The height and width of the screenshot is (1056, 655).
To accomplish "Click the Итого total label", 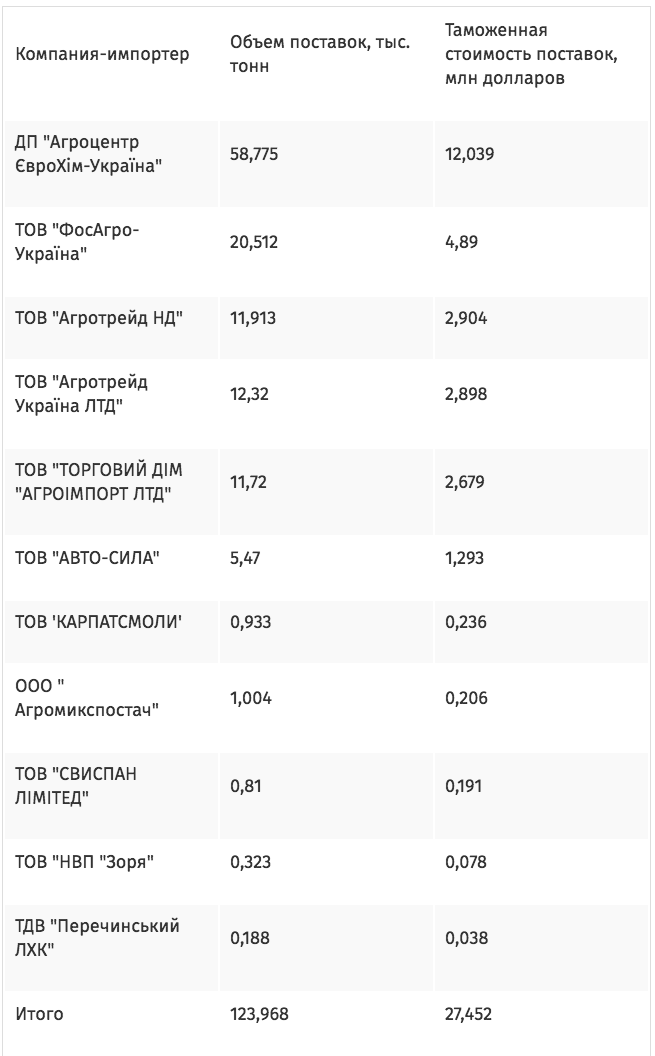I will tap(39, 1014).
